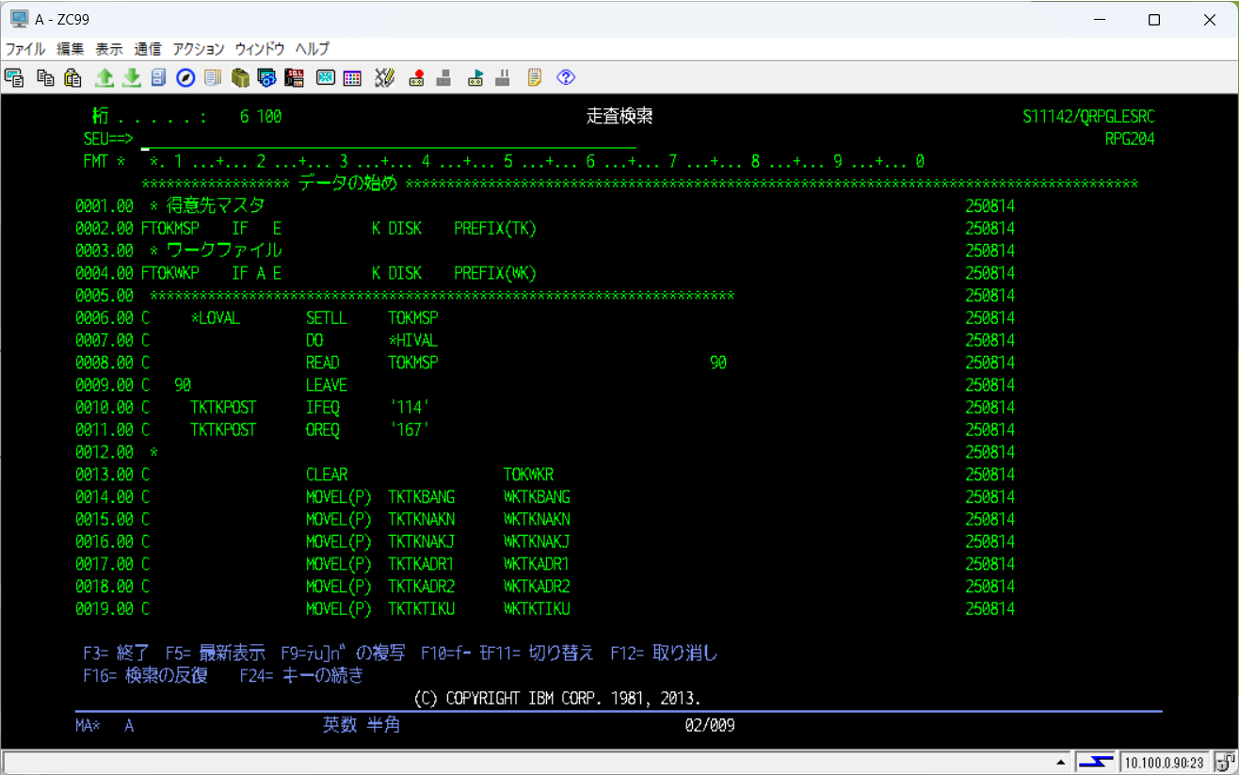Click the 走査検索 screen title
This screenshot has height=776, width=1240.
tap(620, 117)
